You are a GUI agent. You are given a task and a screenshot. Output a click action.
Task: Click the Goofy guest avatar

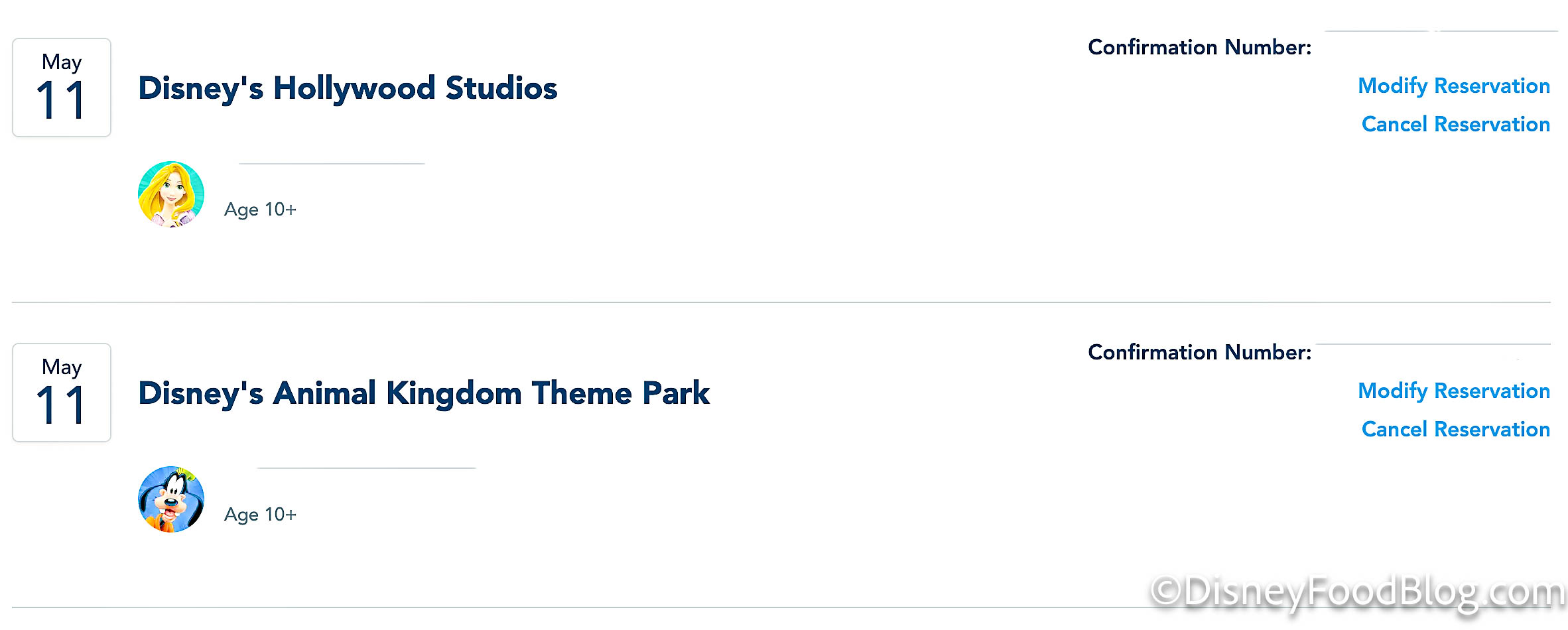171,499
